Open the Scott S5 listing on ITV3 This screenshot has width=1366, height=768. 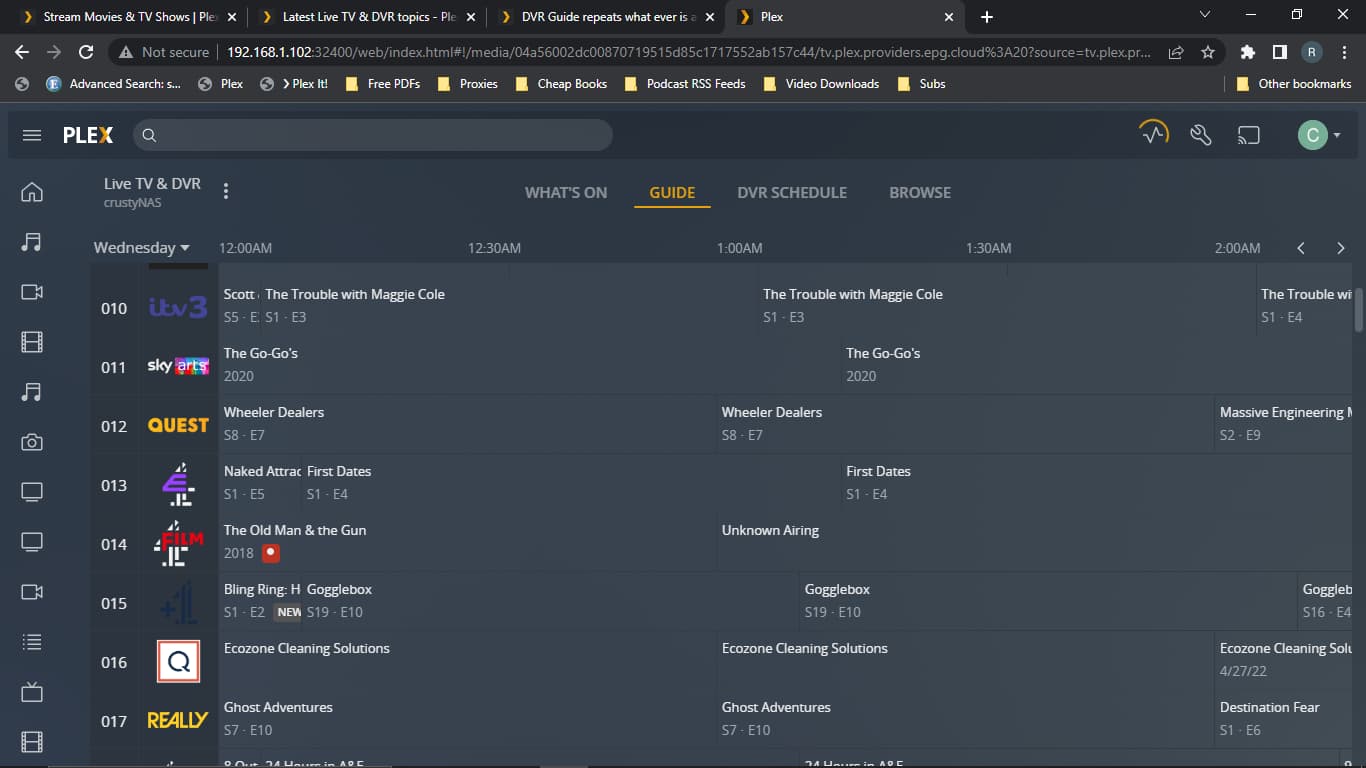point(239,307)
